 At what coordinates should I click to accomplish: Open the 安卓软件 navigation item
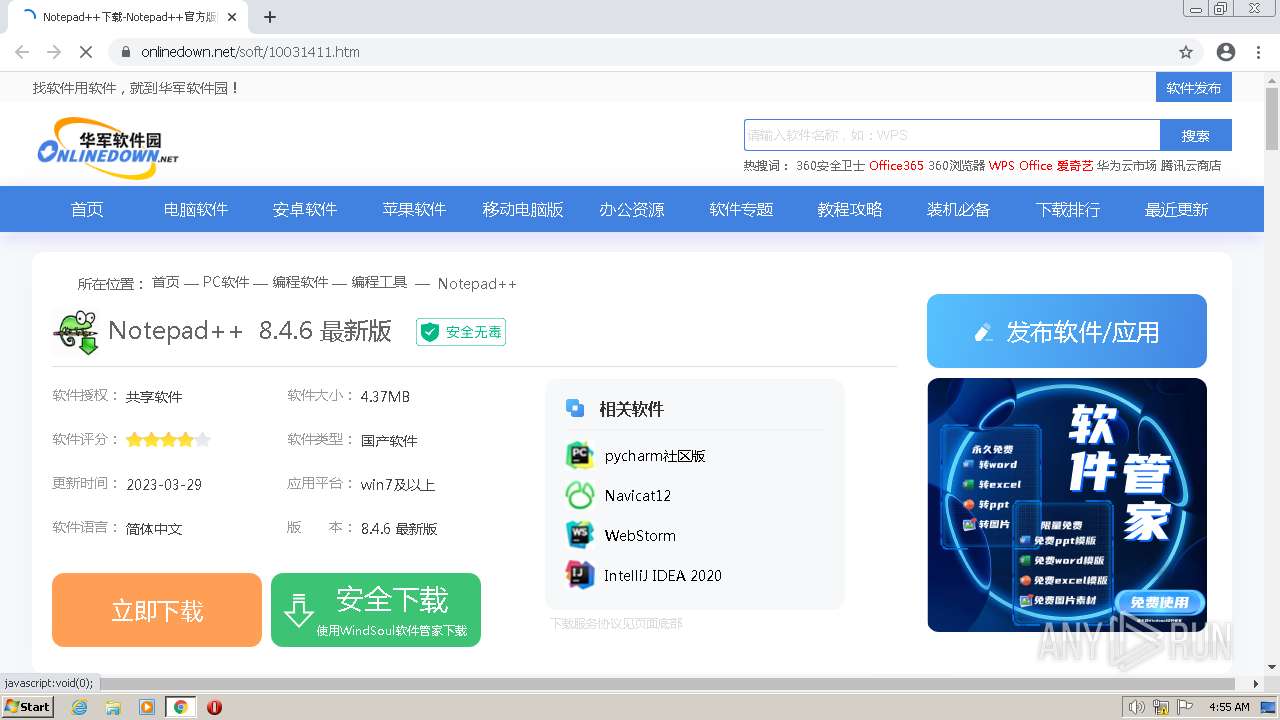pyautogui.click(x=305, y=209)
